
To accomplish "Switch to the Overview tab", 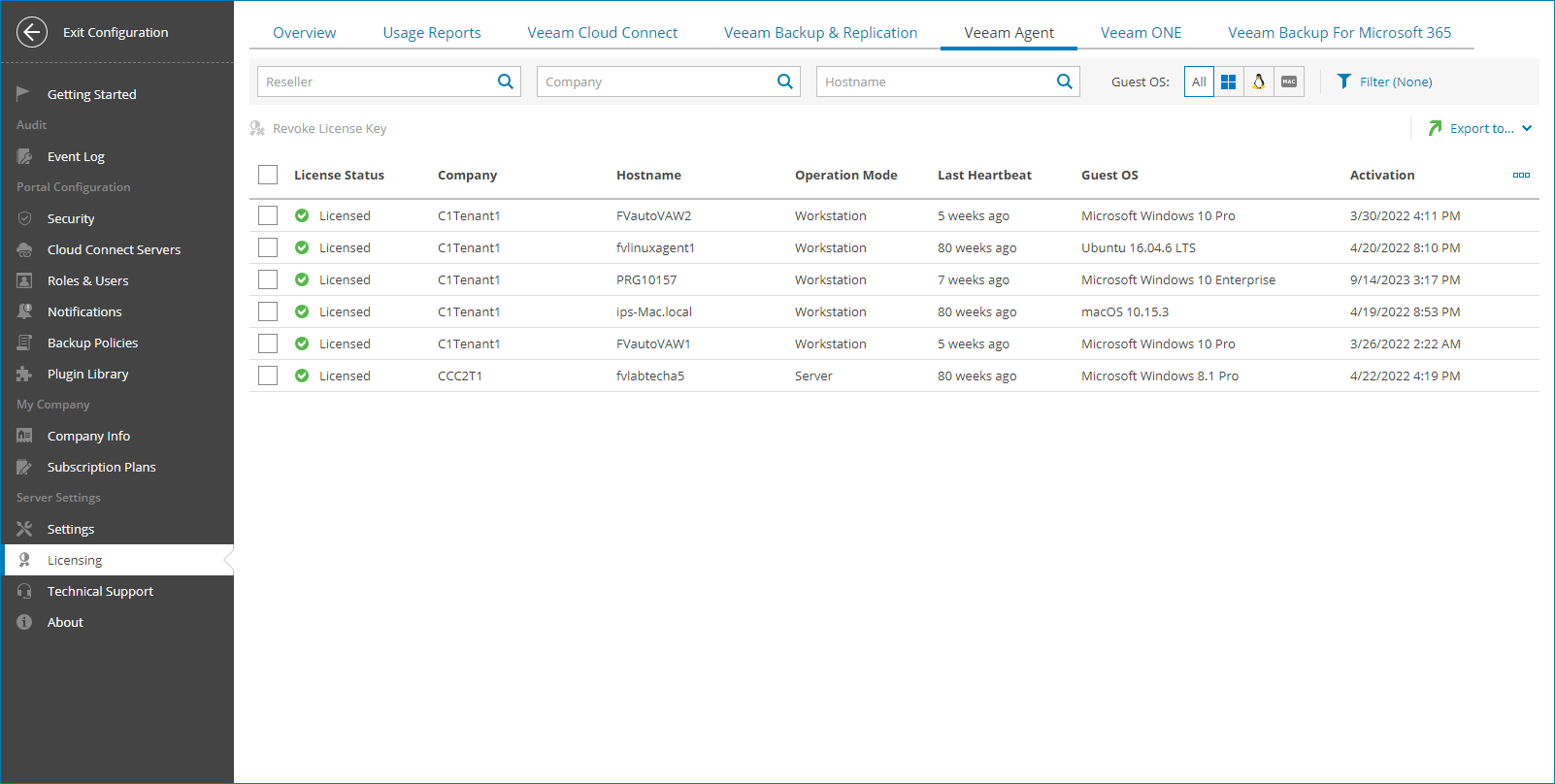I will (305, 32).
